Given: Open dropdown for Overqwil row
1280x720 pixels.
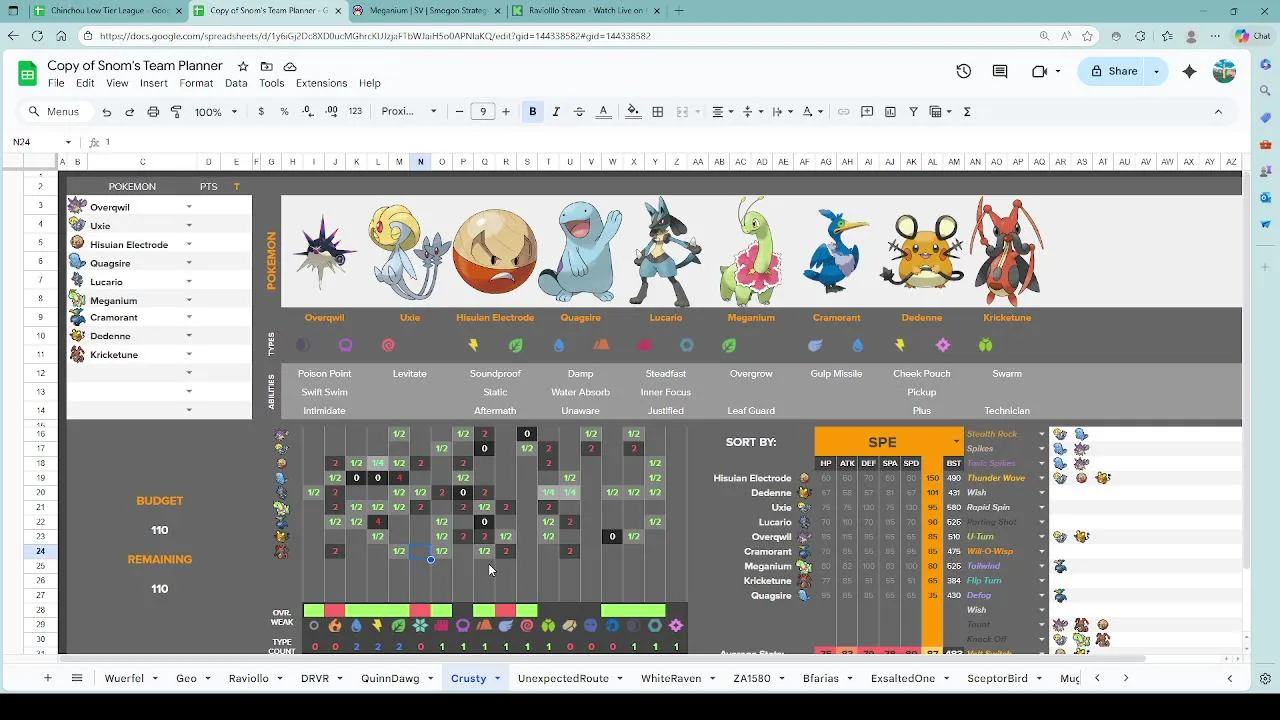Looking at the screenshot, I should [x=189, y=207].
